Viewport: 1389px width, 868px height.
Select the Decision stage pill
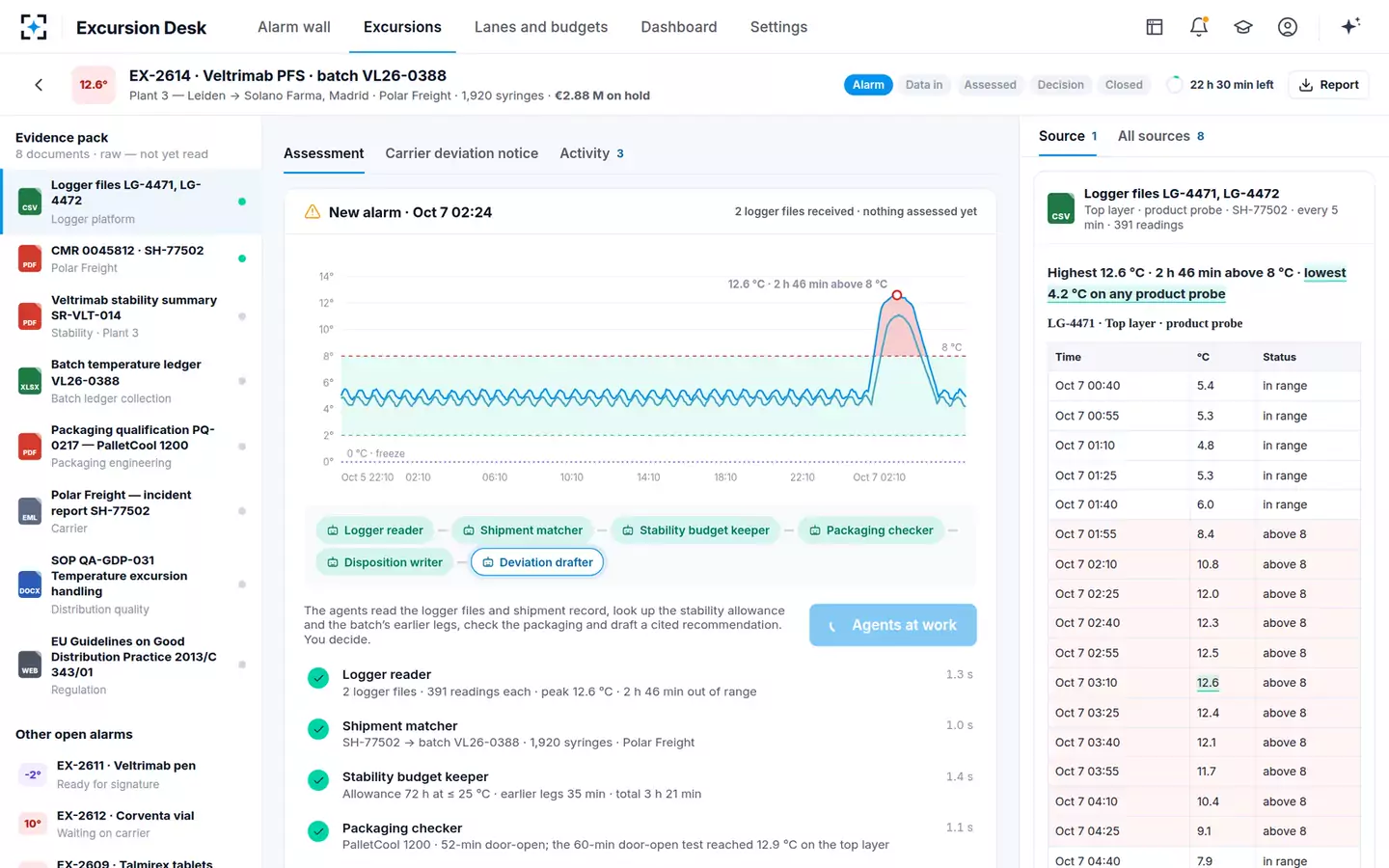coord(1061,85)
